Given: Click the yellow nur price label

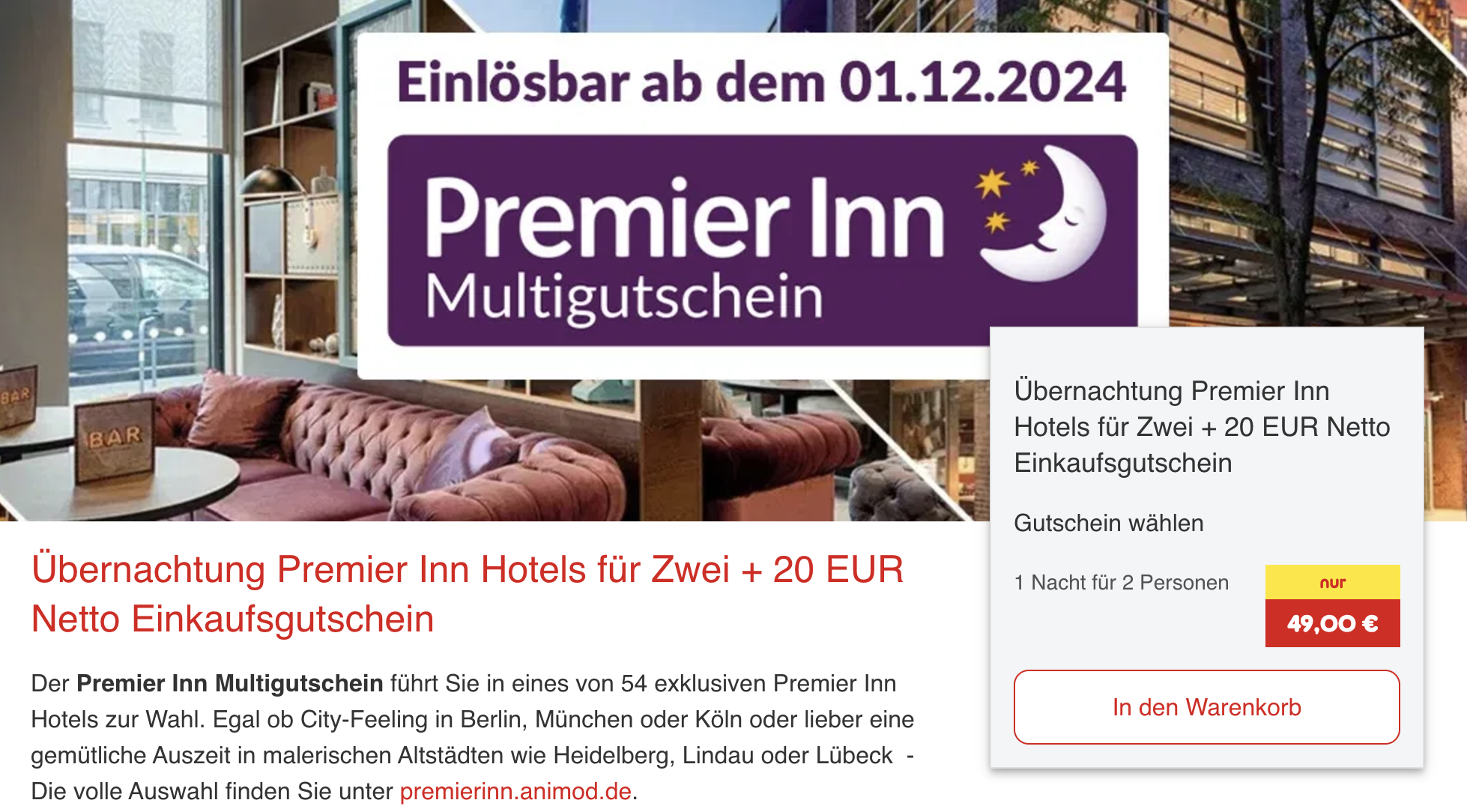Looking at the screenshot, I should 1332,582.
